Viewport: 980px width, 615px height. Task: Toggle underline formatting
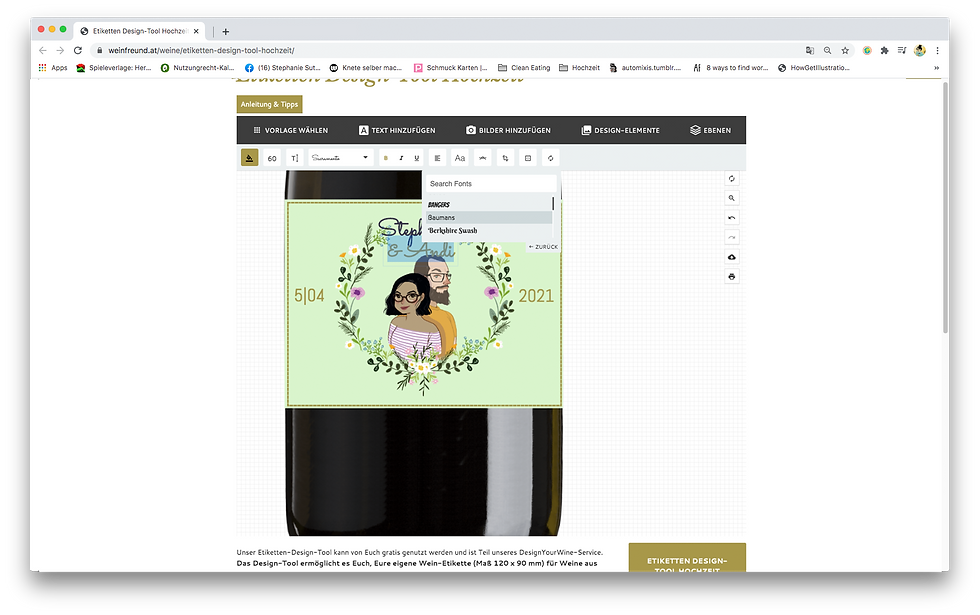[x=417, y=158]
